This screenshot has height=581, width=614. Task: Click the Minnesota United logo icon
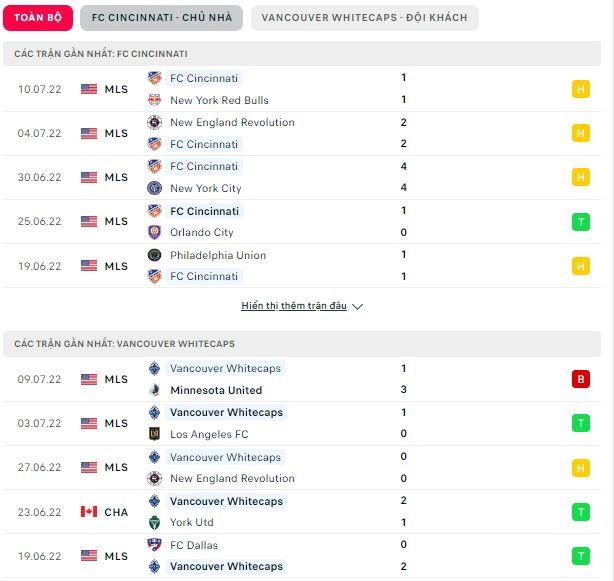[154, 390]
